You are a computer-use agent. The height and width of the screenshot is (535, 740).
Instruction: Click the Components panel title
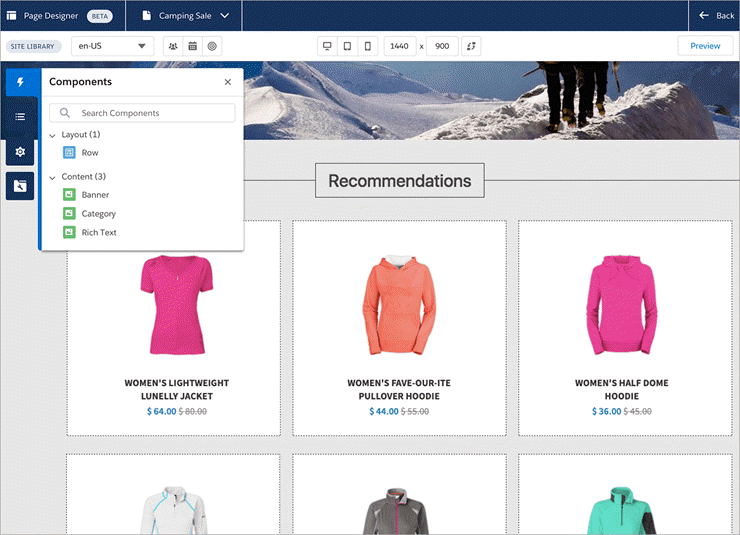click(80, 82)
